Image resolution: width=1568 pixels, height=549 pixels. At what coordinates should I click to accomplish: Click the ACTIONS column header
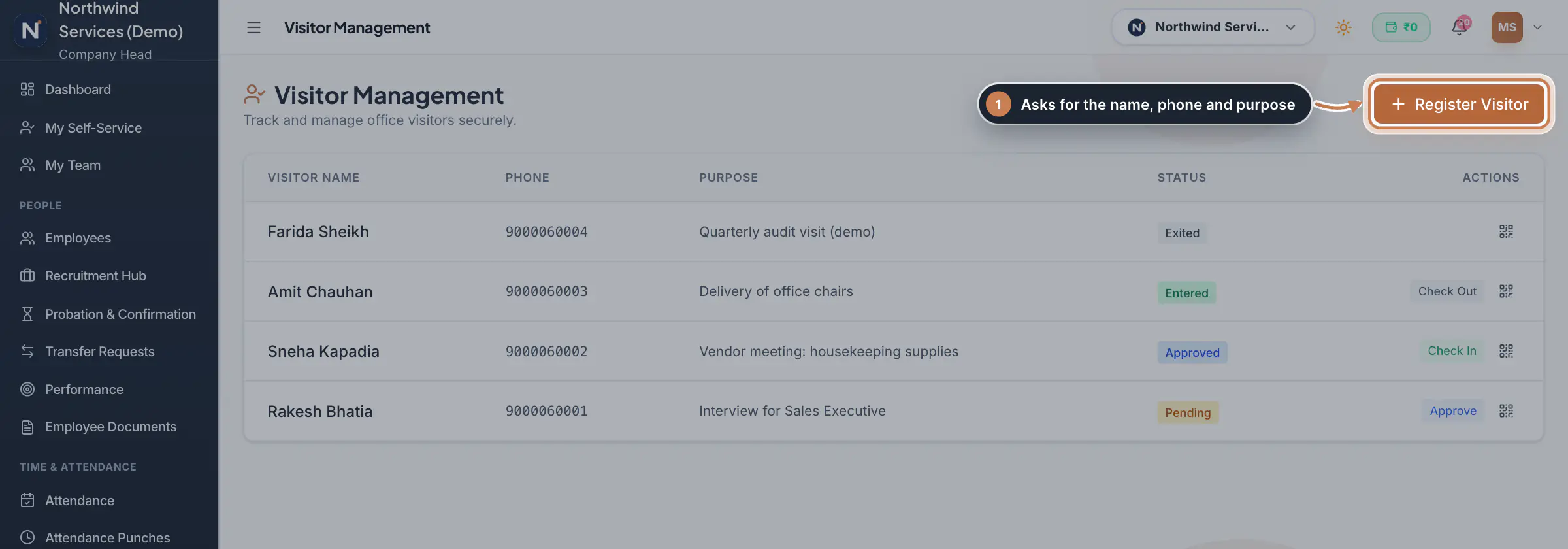(1491, 178)
